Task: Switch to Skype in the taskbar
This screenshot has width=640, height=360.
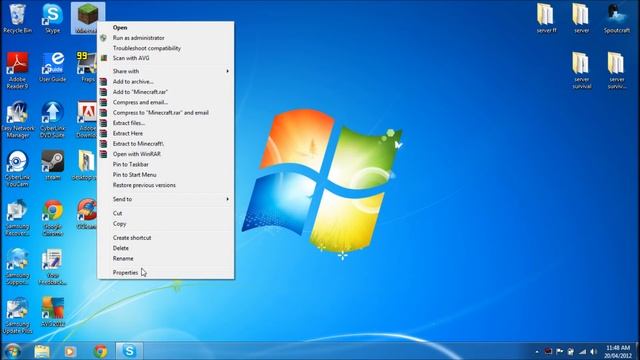Action: (129, 351)
